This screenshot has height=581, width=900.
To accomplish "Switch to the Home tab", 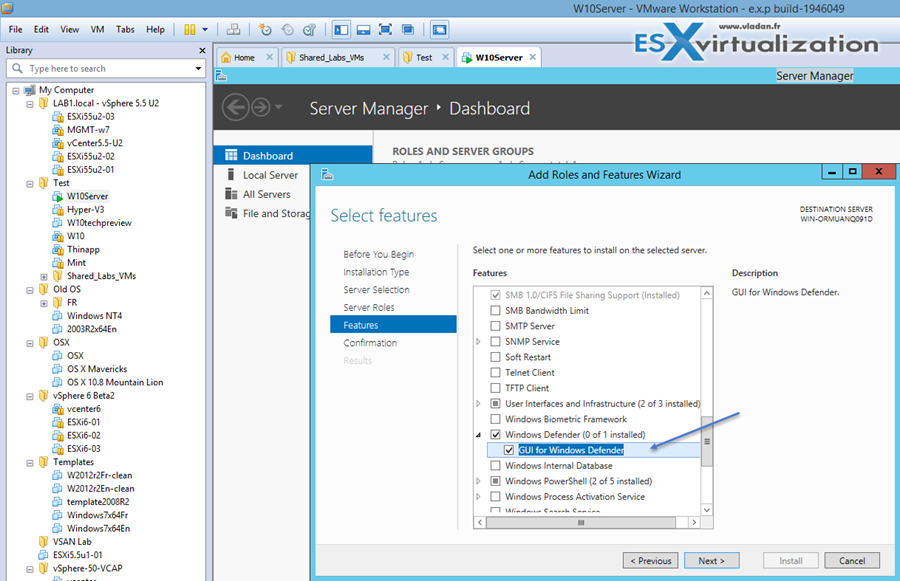I will [x=243, y=57].
